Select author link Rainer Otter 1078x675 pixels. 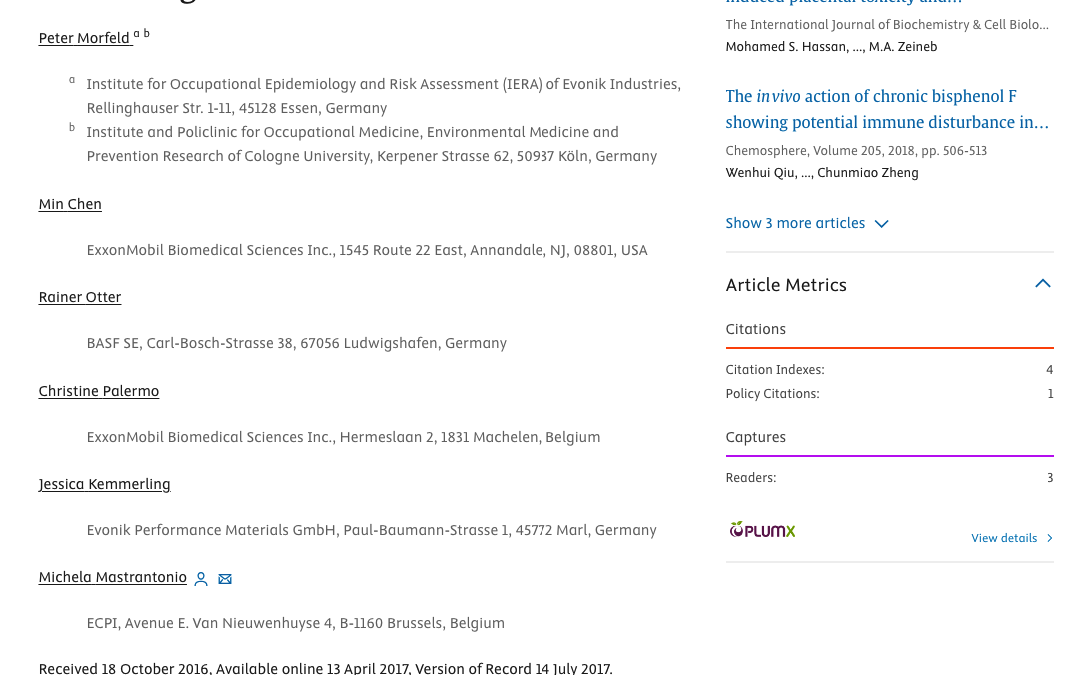(80, 297)
